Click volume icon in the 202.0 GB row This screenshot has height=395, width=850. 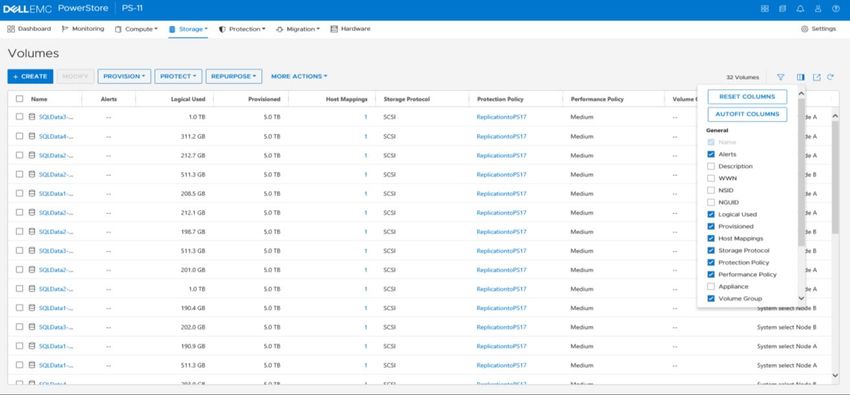[32, 327]
